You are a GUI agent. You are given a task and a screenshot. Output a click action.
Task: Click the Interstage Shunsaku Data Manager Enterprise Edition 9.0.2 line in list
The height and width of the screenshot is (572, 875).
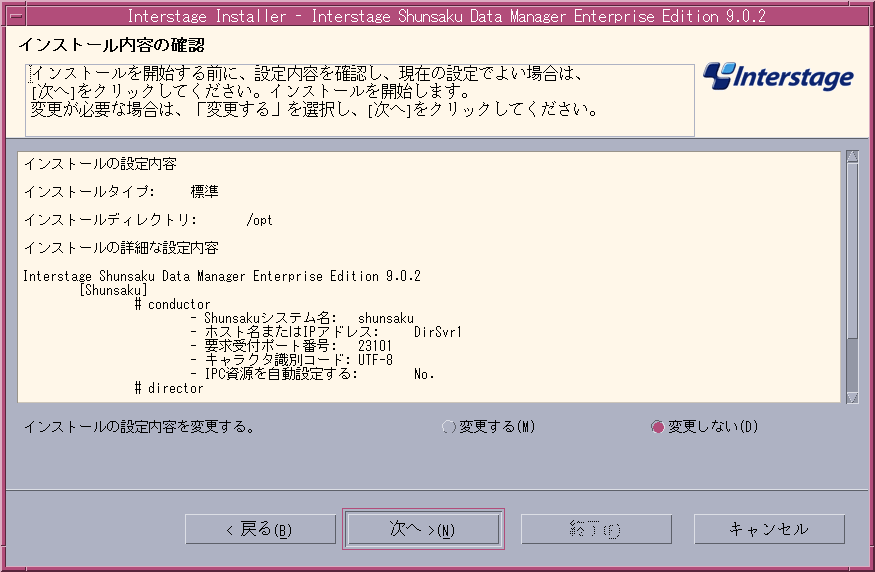[222, 276]
